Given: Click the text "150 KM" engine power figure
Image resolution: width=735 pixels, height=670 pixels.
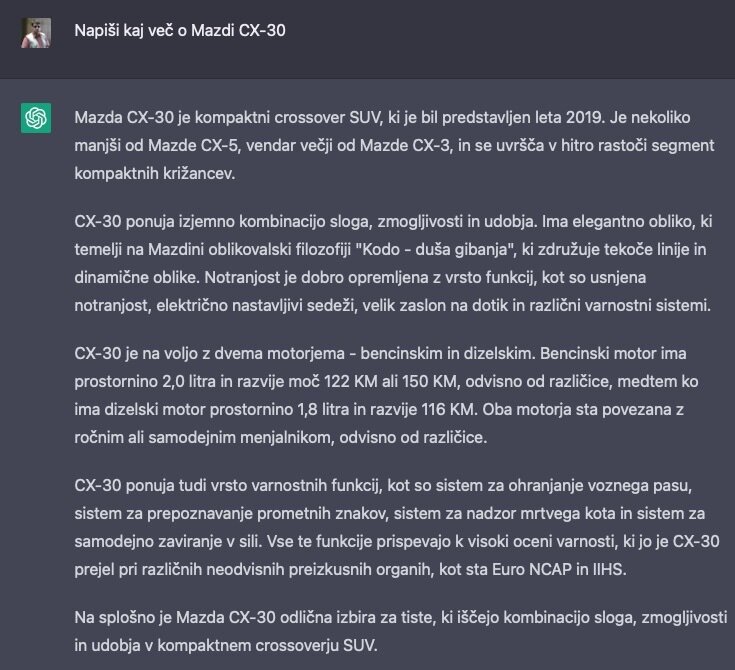Looking at the screenshot, I should click(429, 381).
